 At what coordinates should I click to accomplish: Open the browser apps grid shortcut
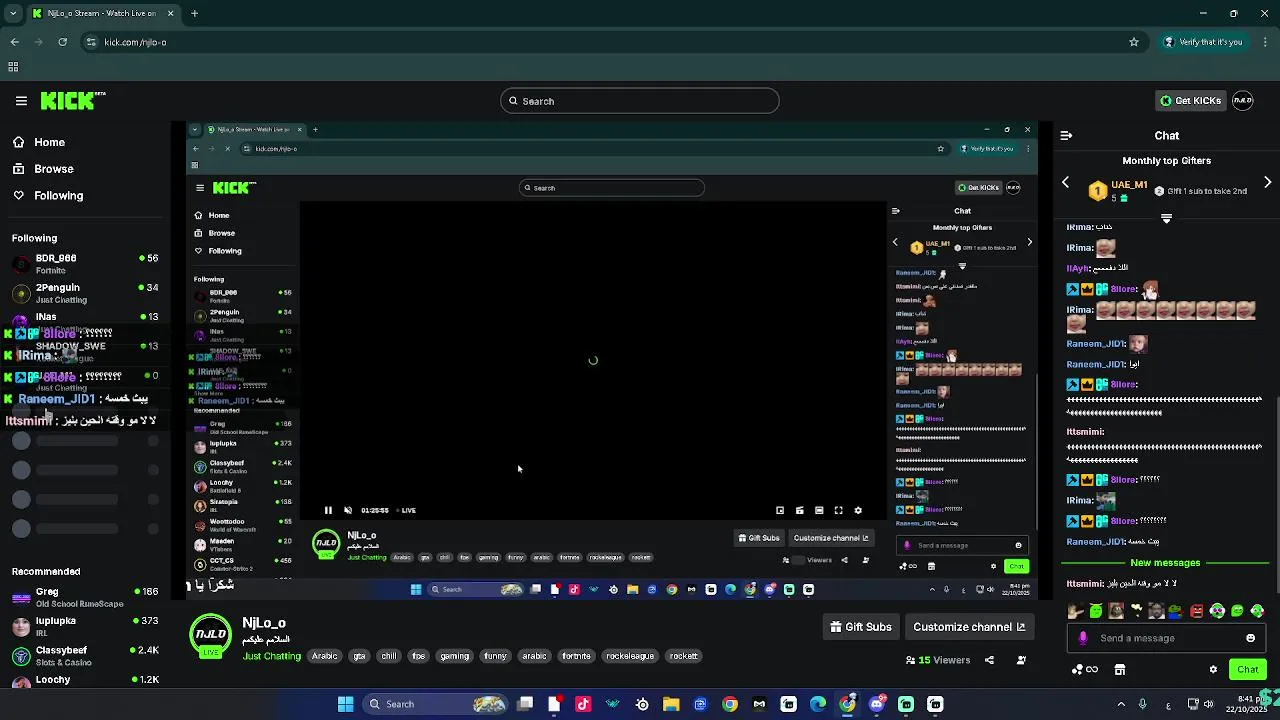pos(13,67)
